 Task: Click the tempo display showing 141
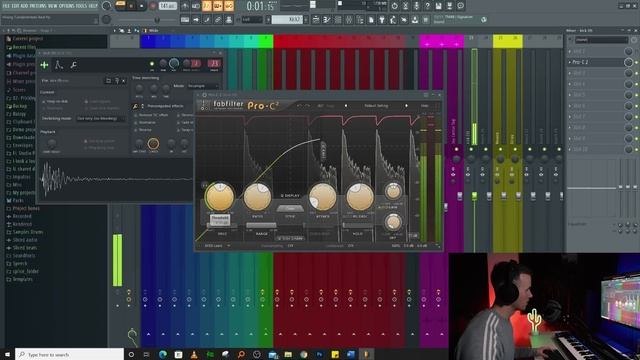coord(168,6)
